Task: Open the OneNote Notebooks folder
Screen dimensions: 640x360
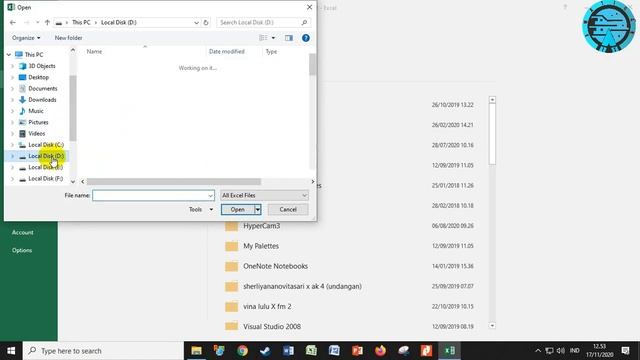Action: [x=276, y=266]
